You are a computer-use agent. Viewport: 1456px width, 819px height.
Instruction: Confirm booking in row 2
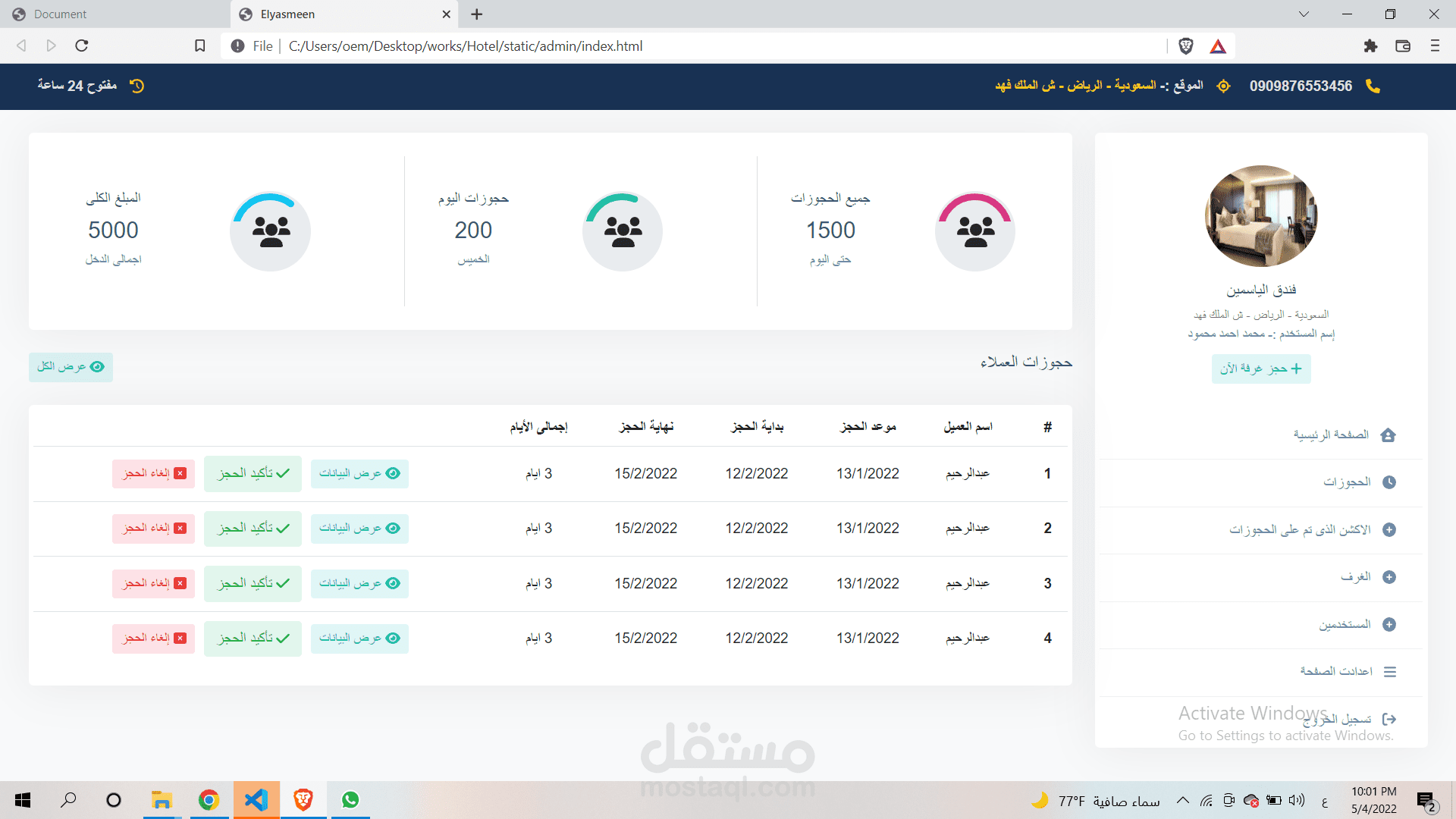click(253, 529)
